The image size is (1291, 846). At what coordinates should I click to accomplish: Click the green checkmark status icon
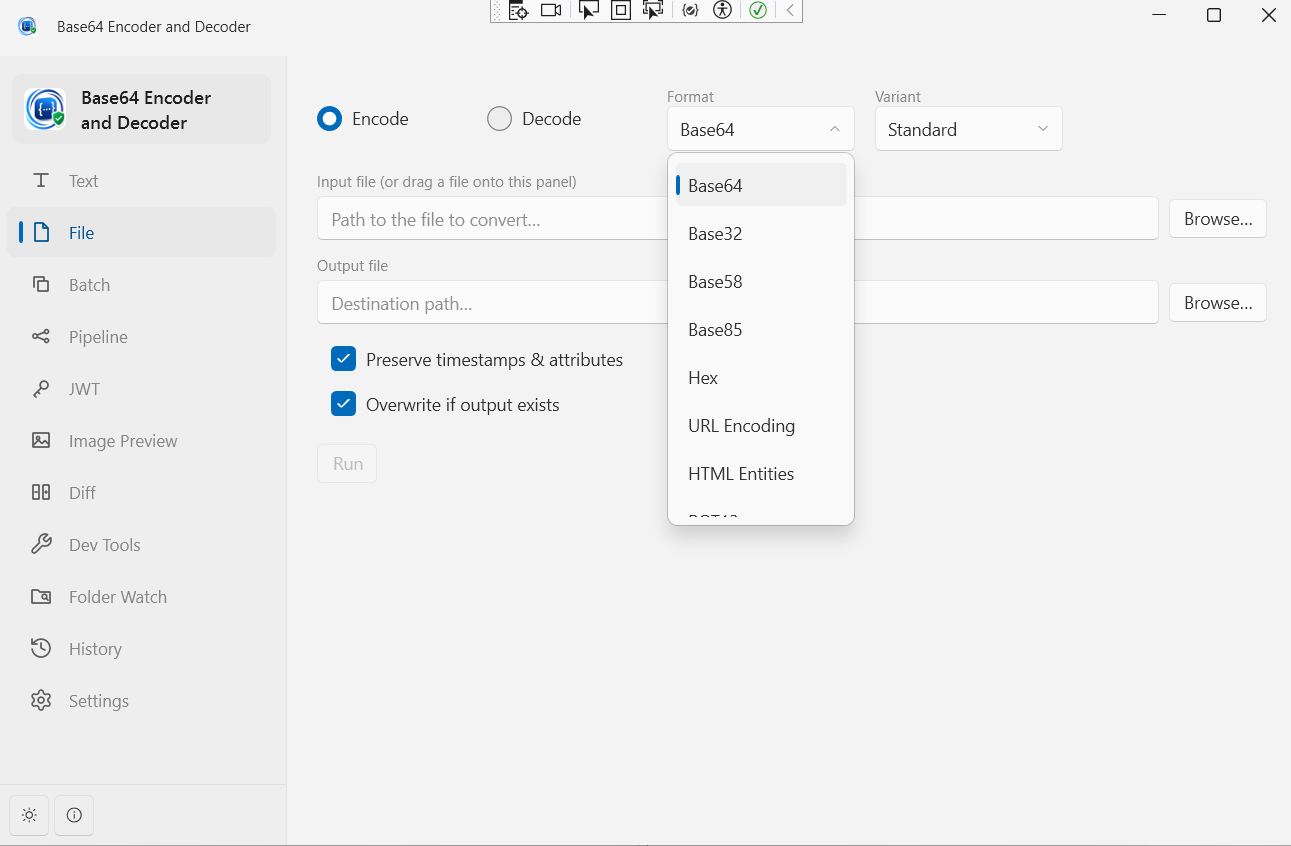(x=758, y=10)
